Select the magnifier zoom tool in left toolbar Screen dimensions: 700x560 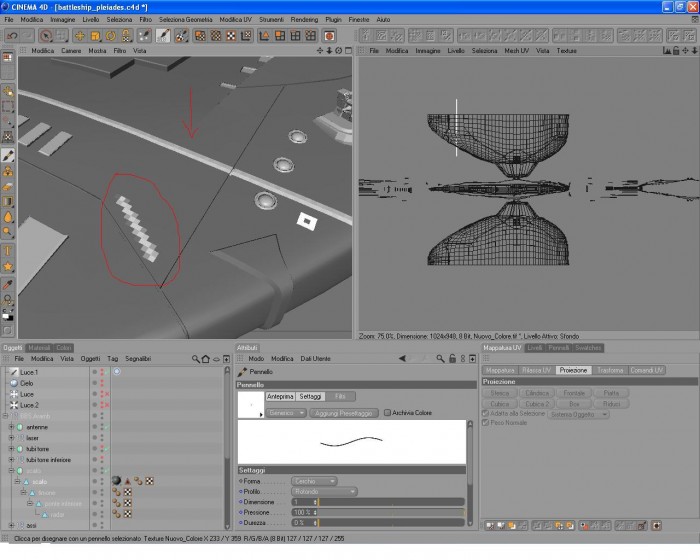pyautogui.click(x=8, y=231)
